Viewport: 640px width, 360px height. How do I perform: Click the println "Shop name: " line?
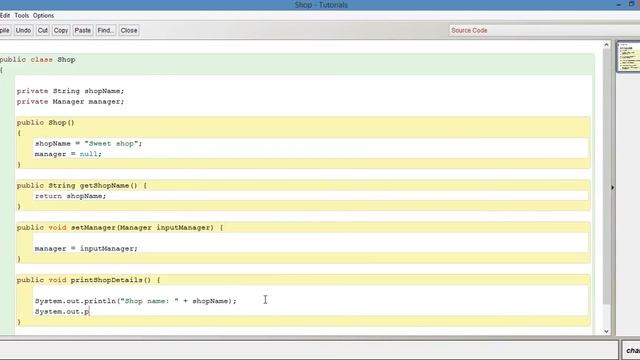[136, 301]
